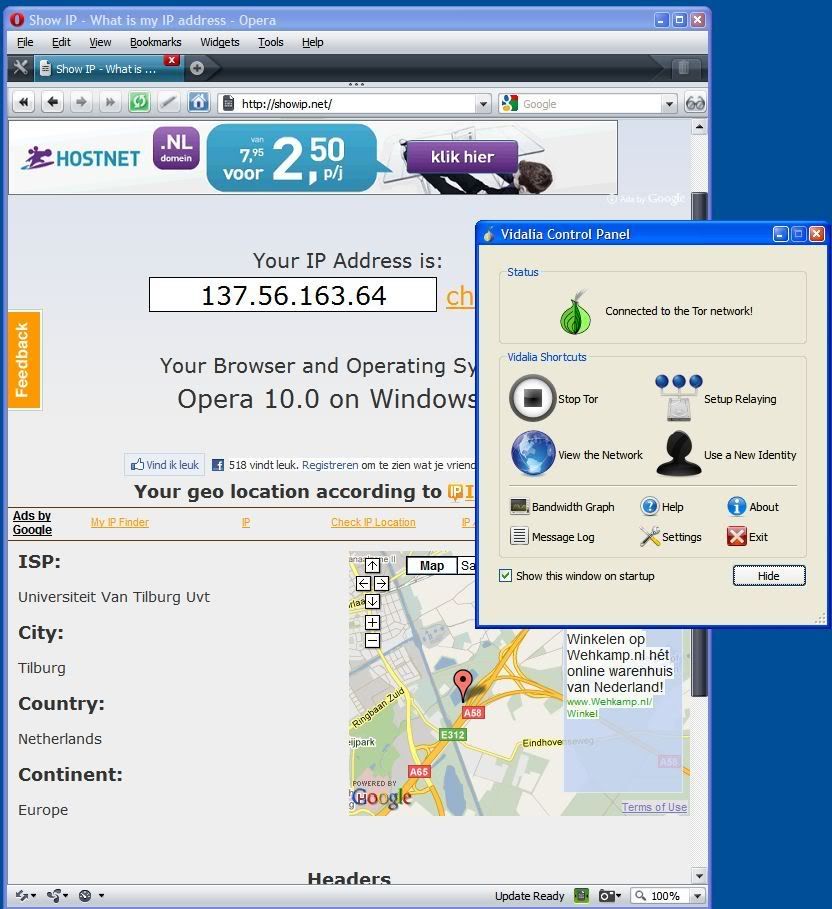Viewport: 832px width, 909px height.
Task: Open Vidalia Help
Action: 662,507
